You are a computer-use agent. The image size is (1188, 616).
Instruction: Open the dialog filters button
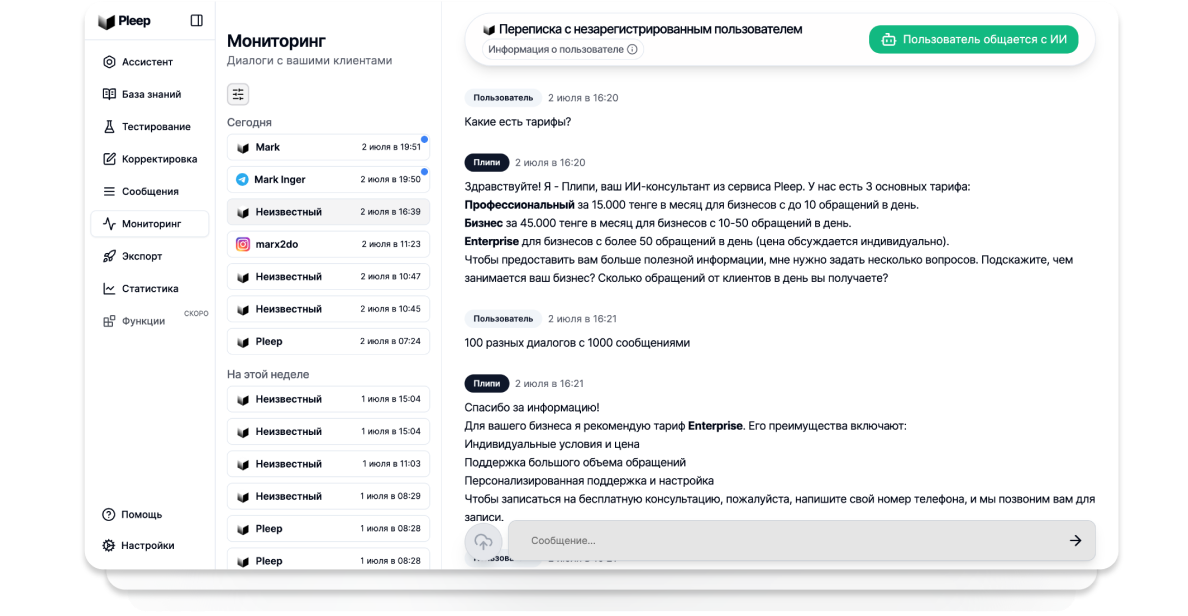pos(238,94)
